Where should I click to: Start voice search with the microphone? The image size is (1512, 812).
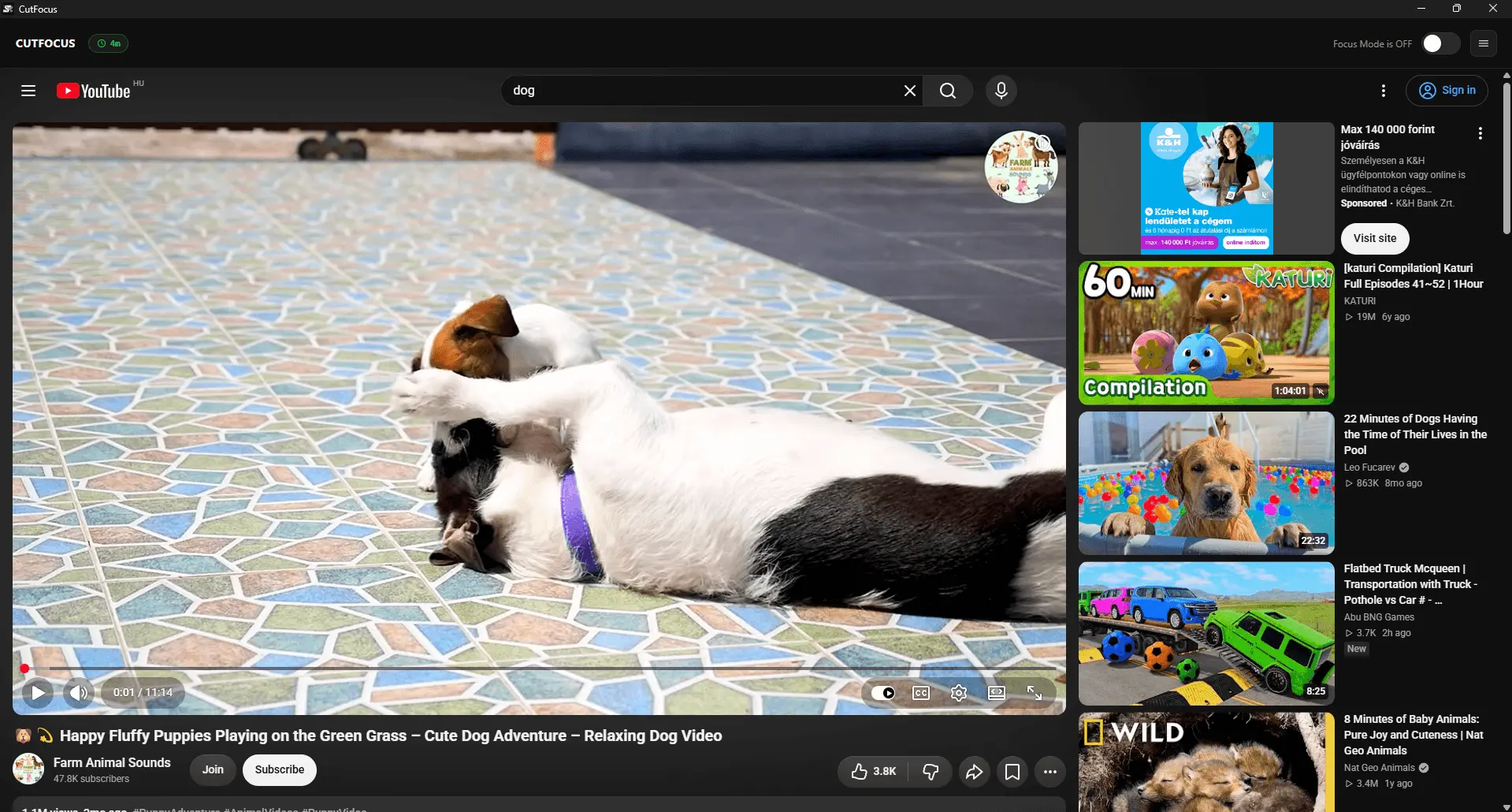click(1001, 91)
